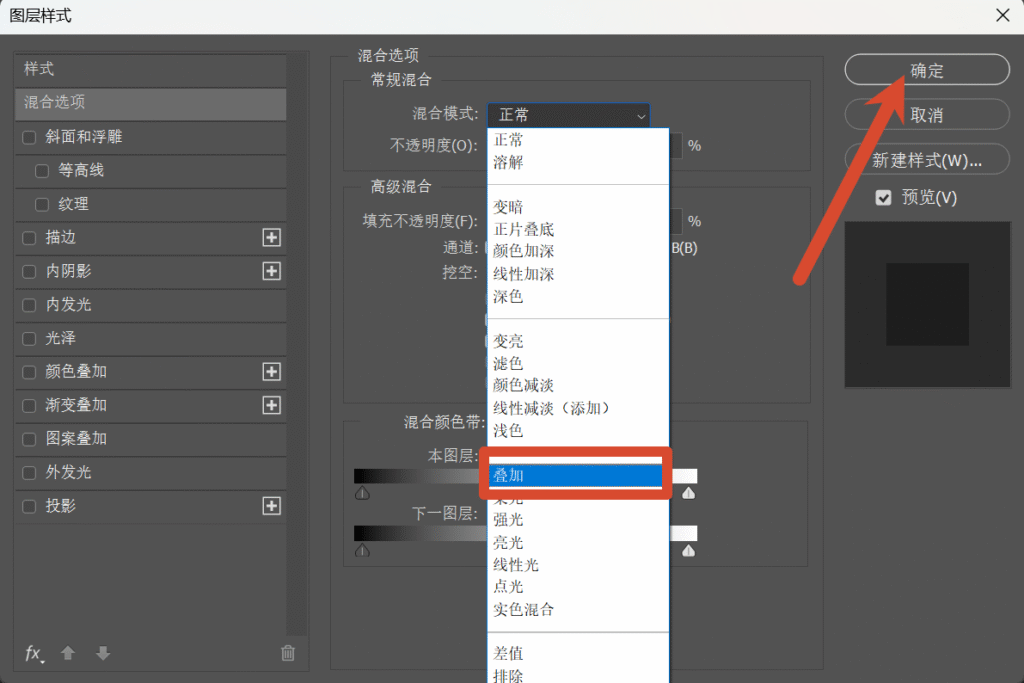Click 本图层 black point slider handle
Screen dimensions: 1024x683
coord(362,494)
